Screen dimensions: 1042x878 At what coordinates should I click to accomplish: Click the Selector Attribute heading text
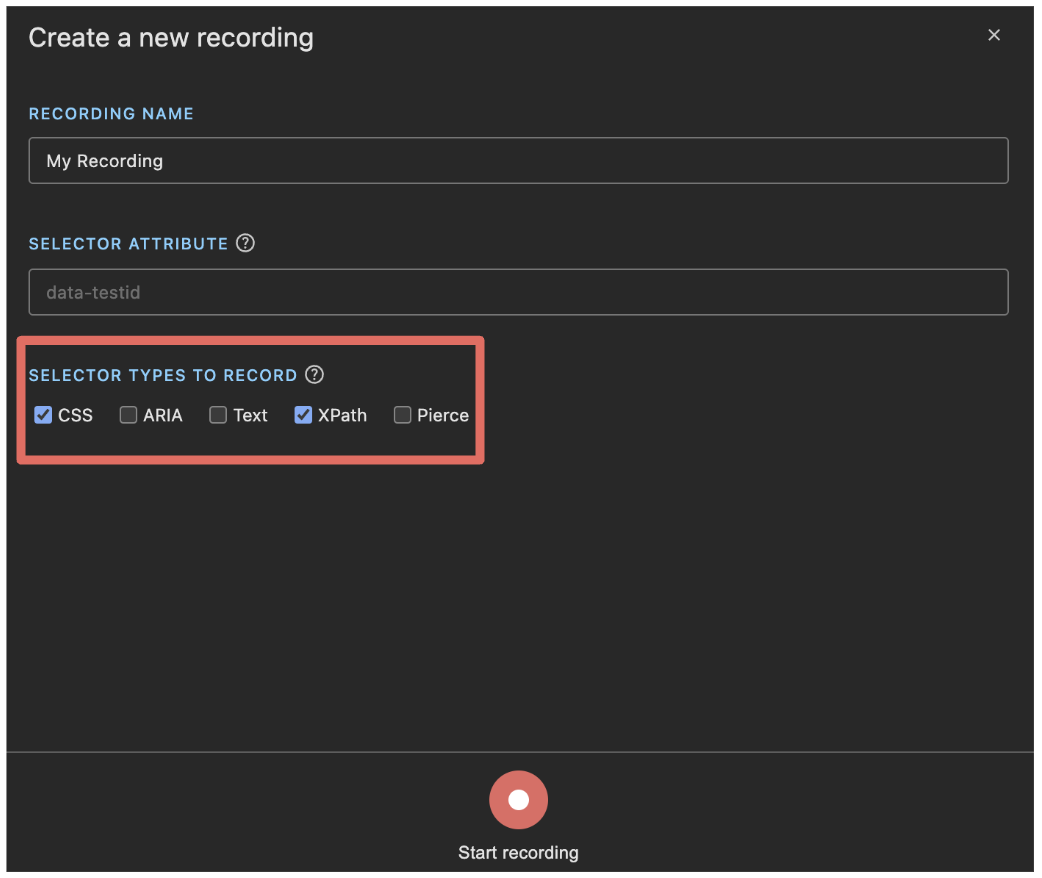coord(128,244)
